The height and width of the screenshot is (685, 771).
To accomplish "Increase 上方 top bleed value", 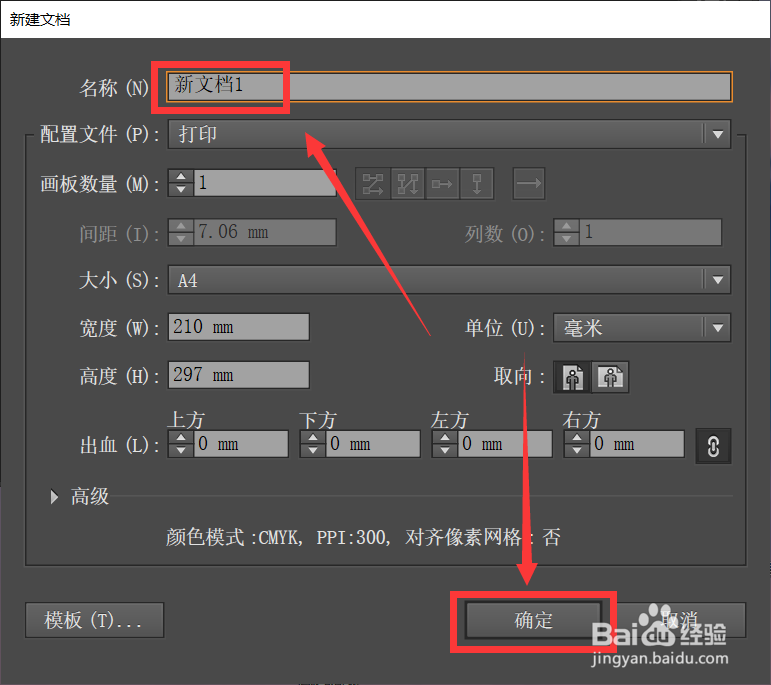I will point(181,438).
